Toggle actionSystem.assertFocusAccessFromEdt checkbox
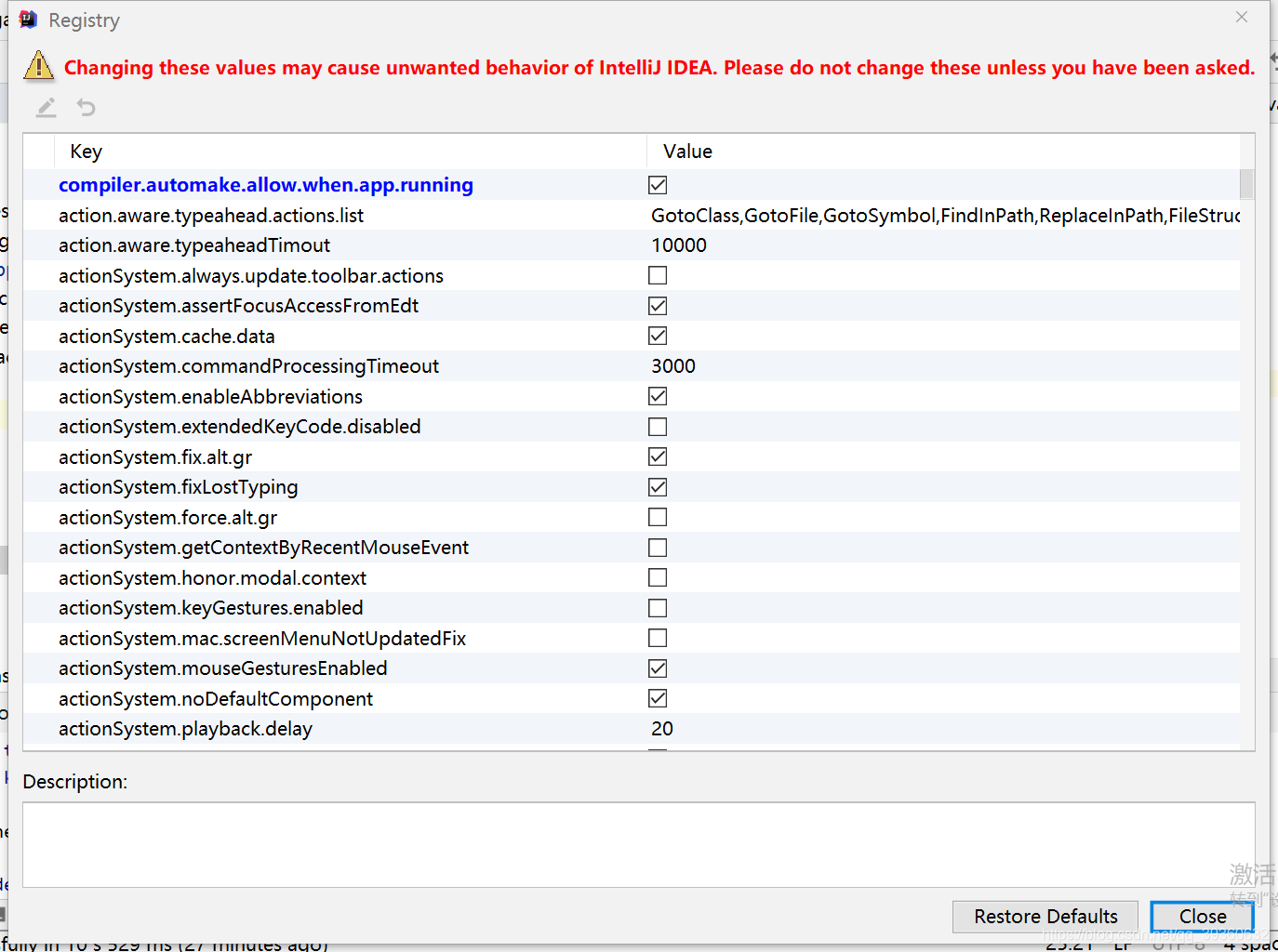Screen dimensions: 1278x952 (x=658, y=306)
